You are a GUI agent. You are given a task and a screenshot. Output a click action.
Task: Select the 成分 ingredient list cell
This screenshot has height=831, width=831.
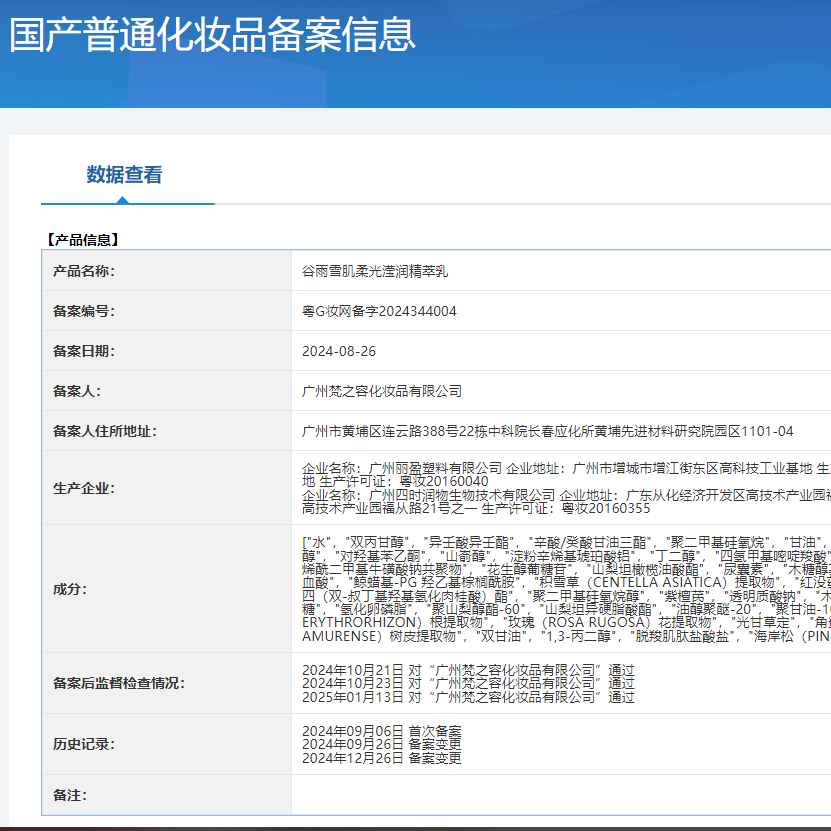tap(550, 590)
